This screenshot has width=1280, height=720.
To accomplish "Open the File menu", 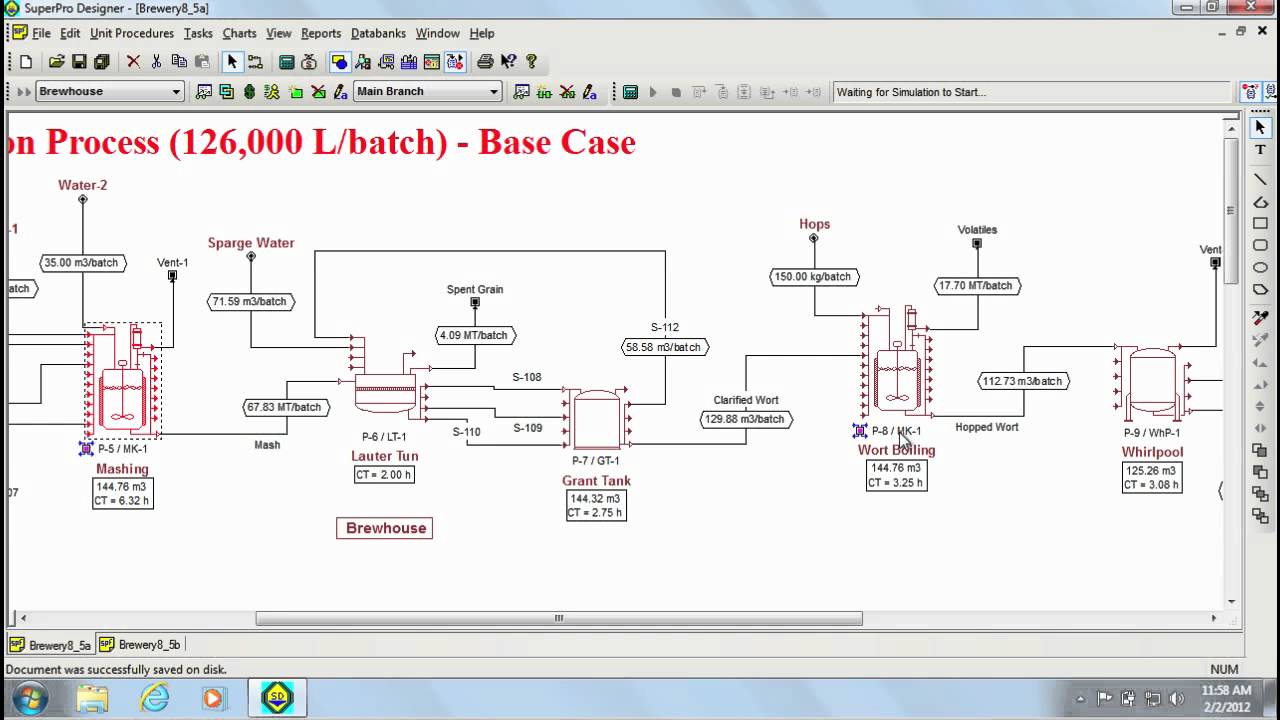I will tap(41, 33).
